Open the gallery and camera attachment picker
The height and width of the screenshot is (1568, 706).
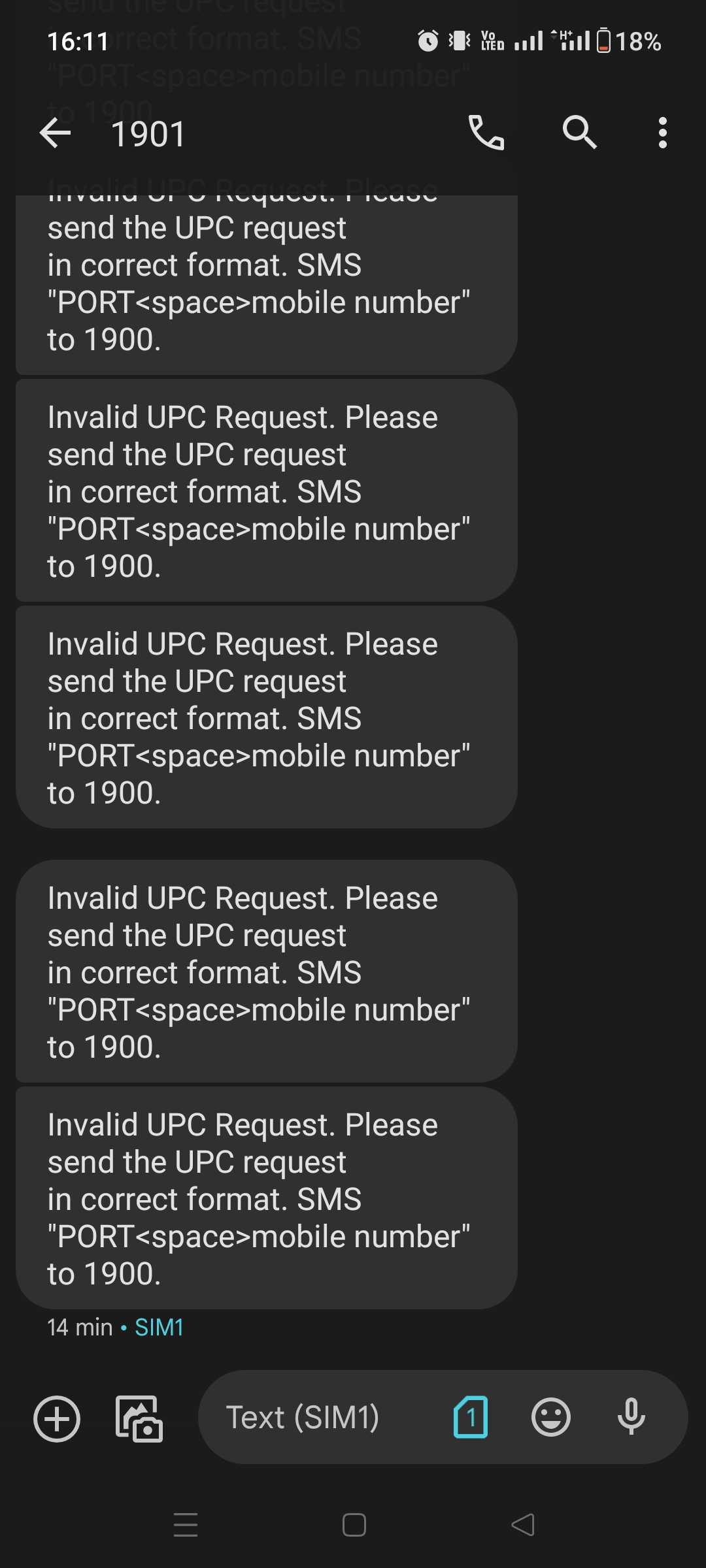[139, 1418]
